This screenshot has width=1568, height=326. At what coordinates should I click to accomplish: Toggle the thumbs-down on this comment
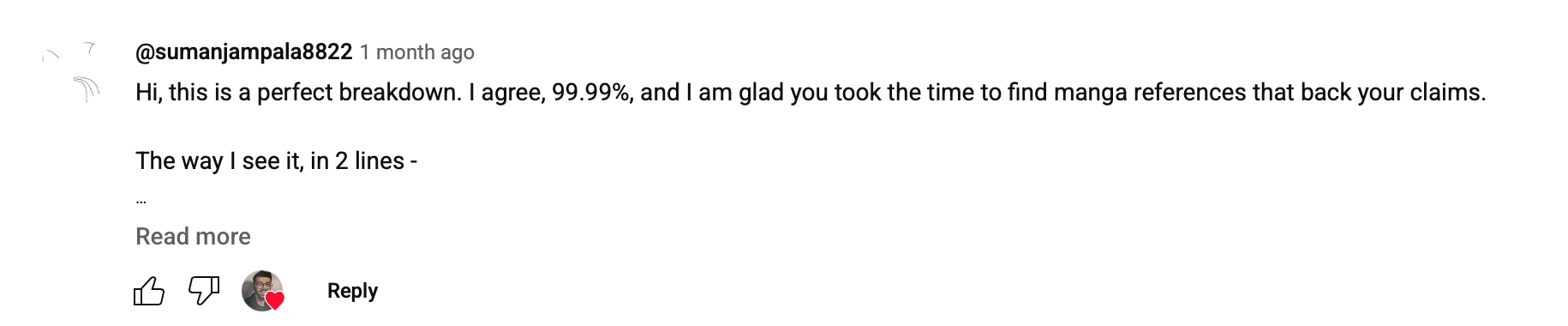click(x=204, y=291)
